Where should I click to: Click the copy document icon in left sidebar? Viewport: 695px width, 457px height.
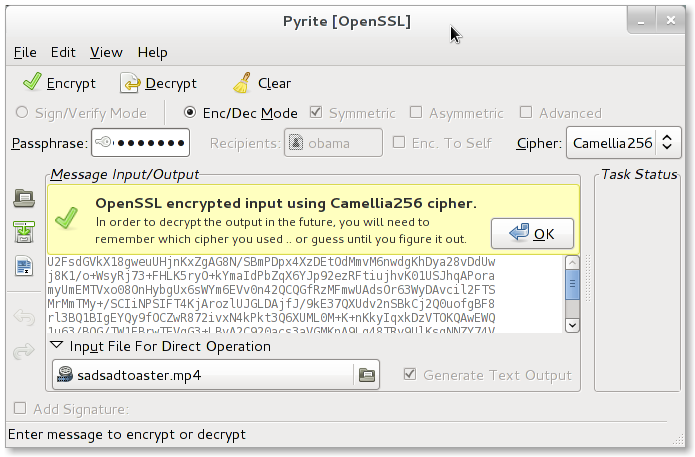click(24, 266)
